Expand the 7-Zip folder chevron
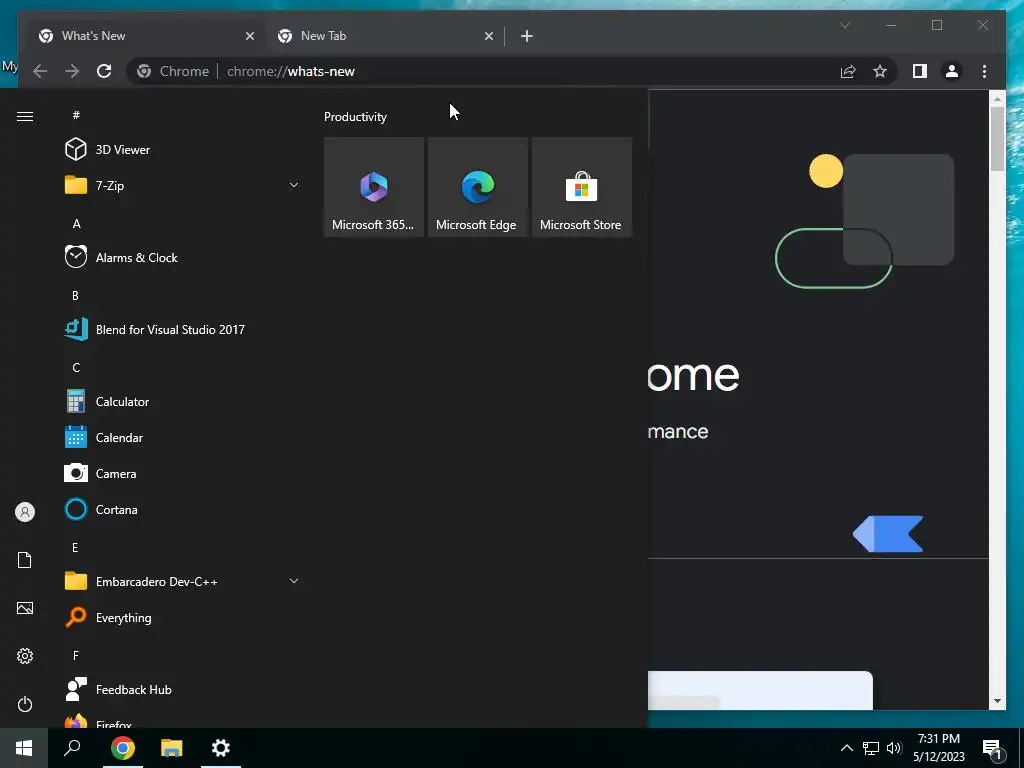The image size is (1024, 768). [294, 185]
